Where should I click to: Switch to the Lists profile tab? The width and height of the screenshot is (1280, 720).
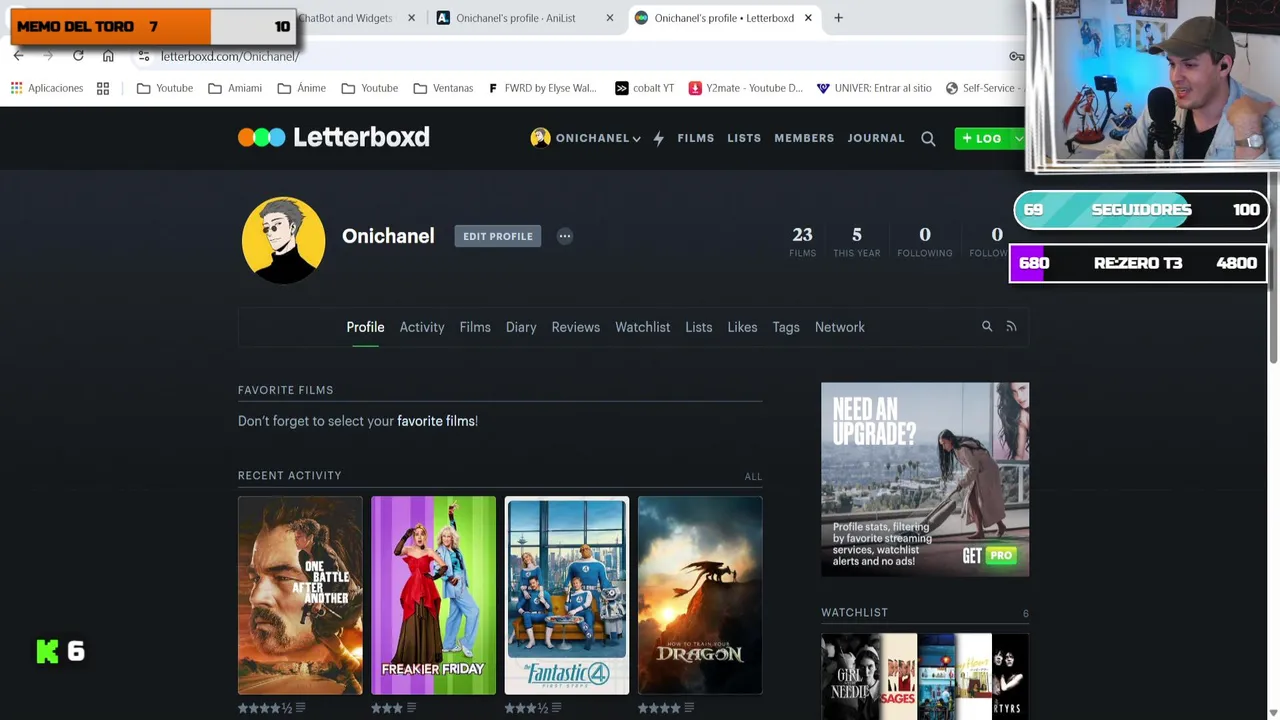[x=699, y=327]
